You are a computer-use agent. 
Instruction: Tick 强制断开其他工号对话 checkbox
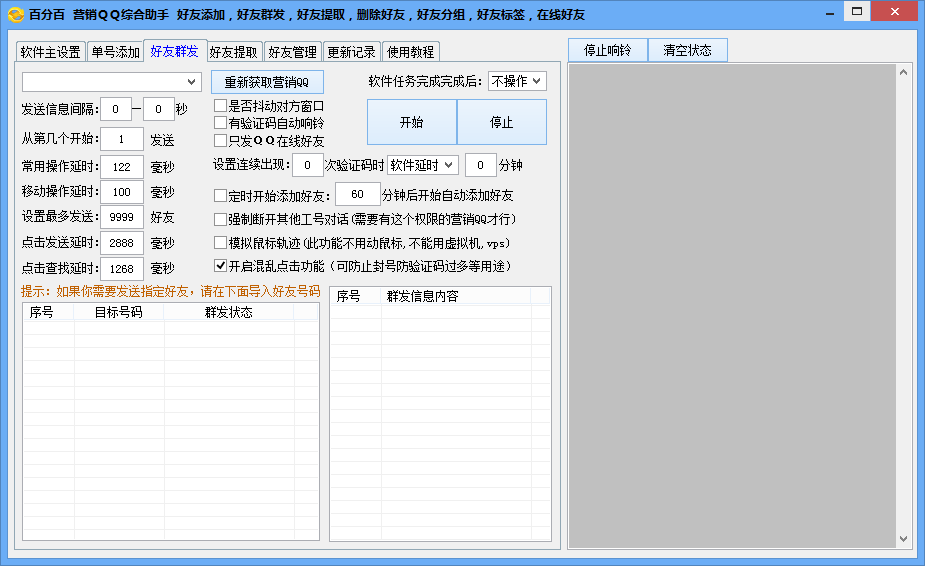220,220
